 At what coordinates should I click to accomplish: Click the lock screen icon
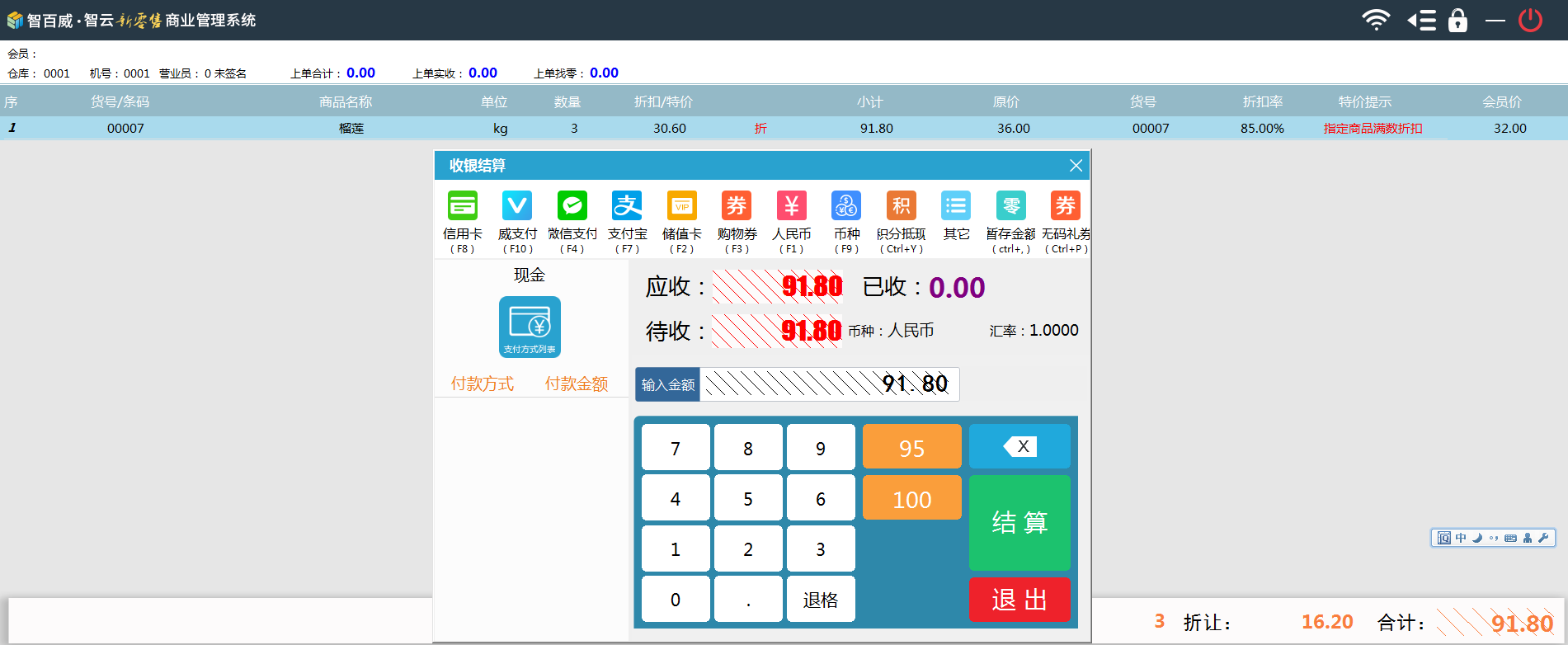1457,20
